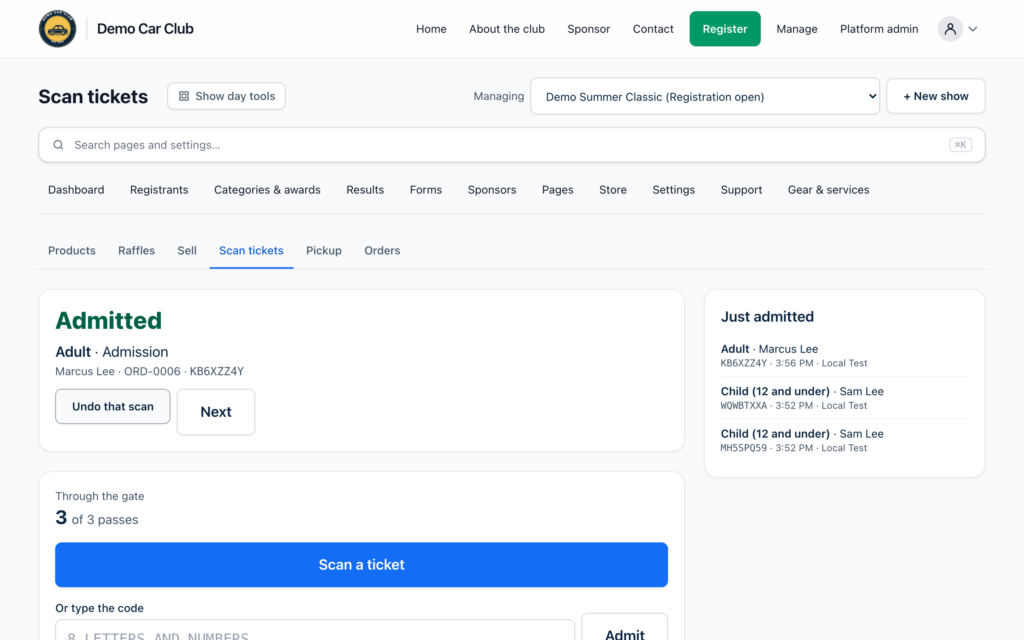Open Gear & services tab
The width and height of the screenshot is (1024, 640).
[x=828, y=190]
